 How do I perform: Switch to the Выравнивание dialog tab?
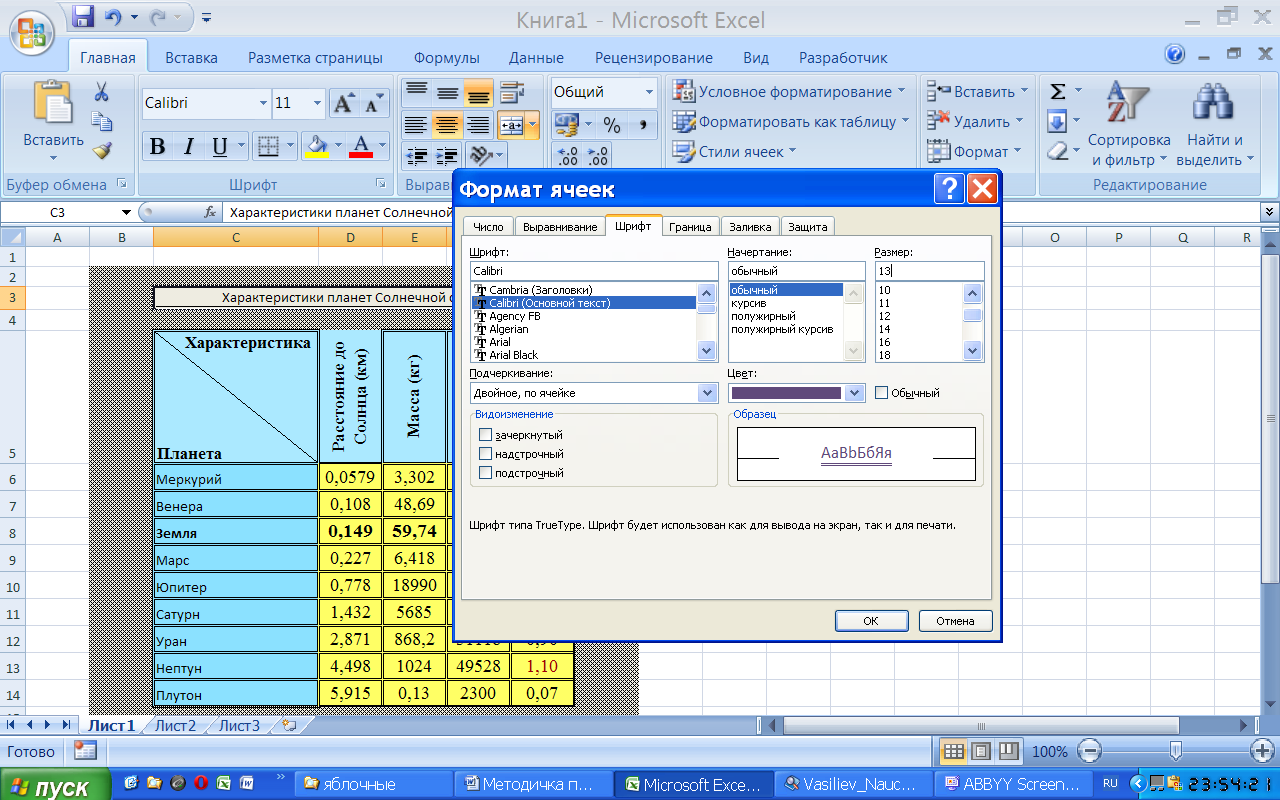[560, 227]
